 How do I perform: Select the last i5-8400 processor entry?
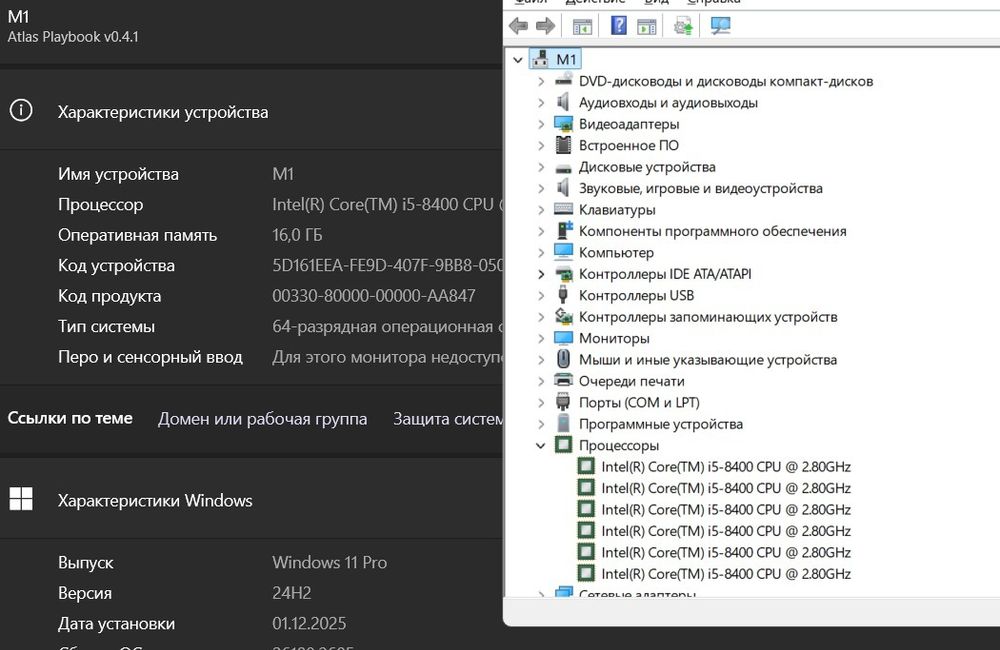point(726,573)
